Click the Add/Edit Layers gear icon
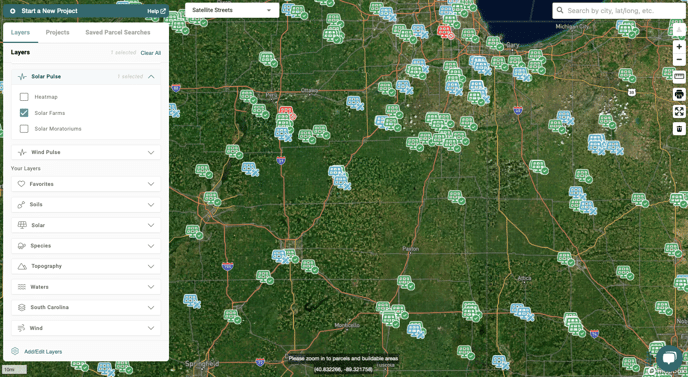688x377 pixels. [15, 351]
